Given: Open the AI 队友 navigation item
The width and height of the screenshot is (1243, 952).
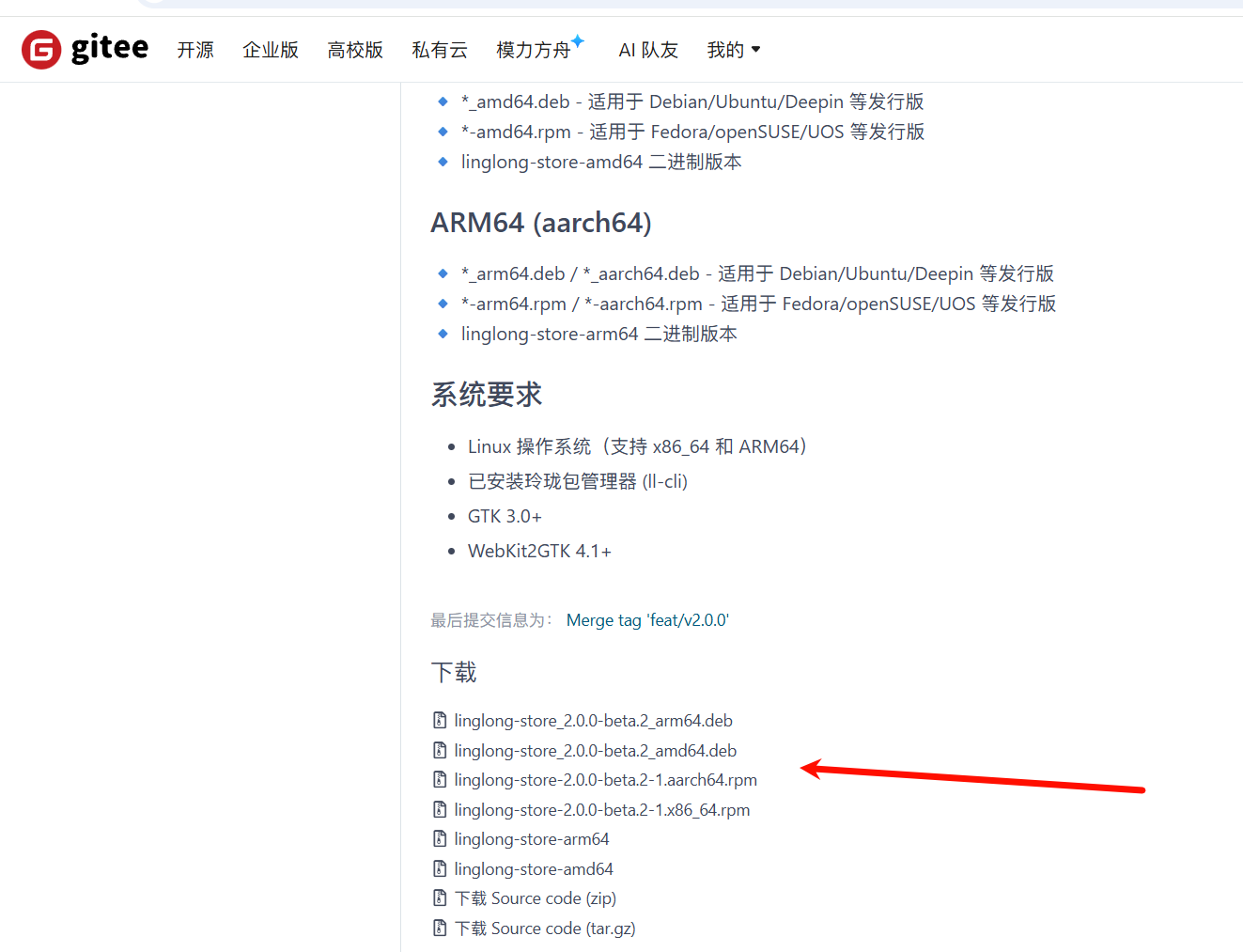Looking at the screenshot, I should tap(648, 50).
